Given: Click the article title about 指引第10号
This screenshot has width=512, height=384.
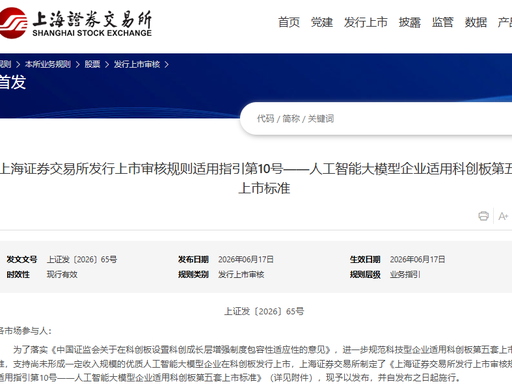Looking at the screenshot, I should pos(256,178).
